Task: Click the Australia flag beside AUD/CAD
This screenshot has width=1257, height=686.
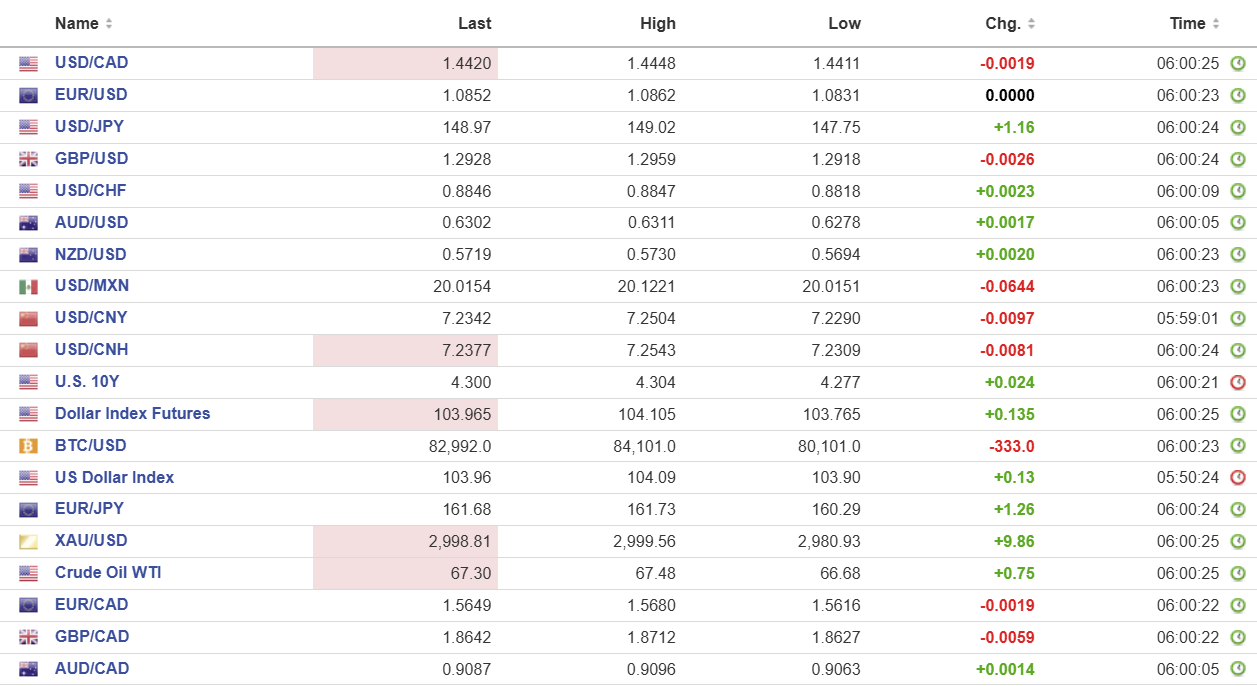Action: coord(28,669)
